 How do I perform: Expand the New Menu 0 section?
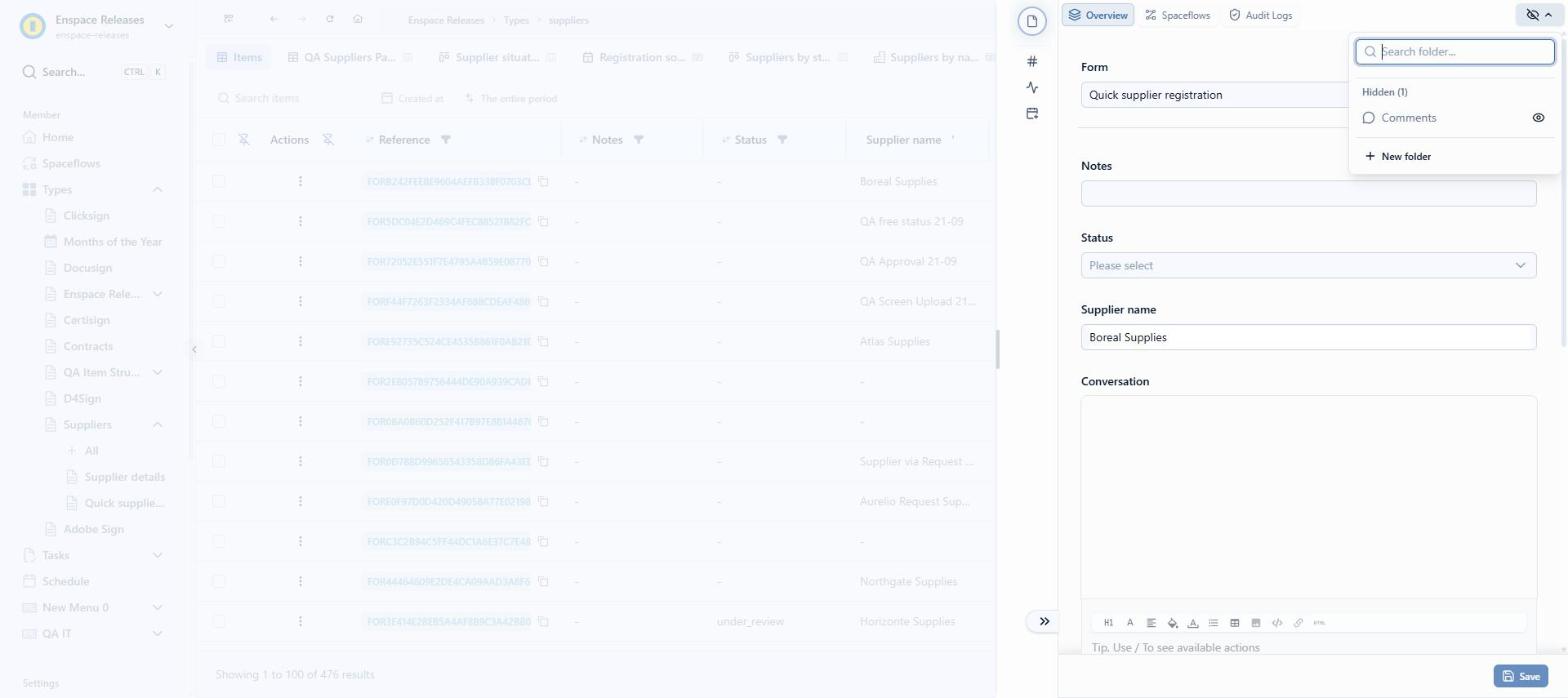[x=157, y=607]
